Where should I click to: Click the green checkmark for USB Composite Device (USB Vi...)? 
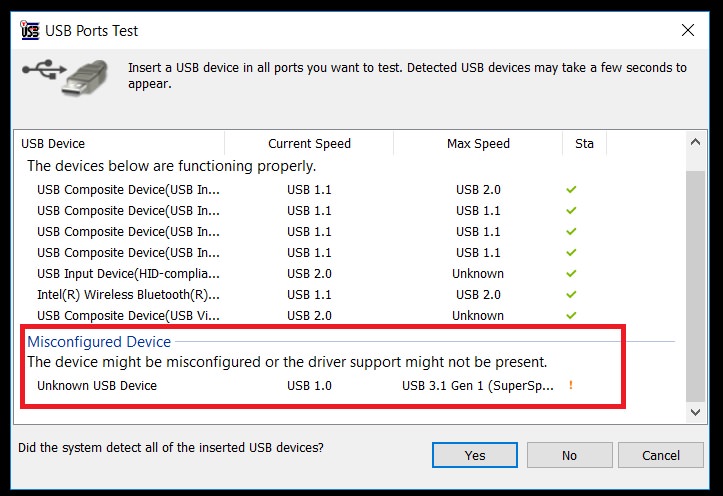(571, 315)
